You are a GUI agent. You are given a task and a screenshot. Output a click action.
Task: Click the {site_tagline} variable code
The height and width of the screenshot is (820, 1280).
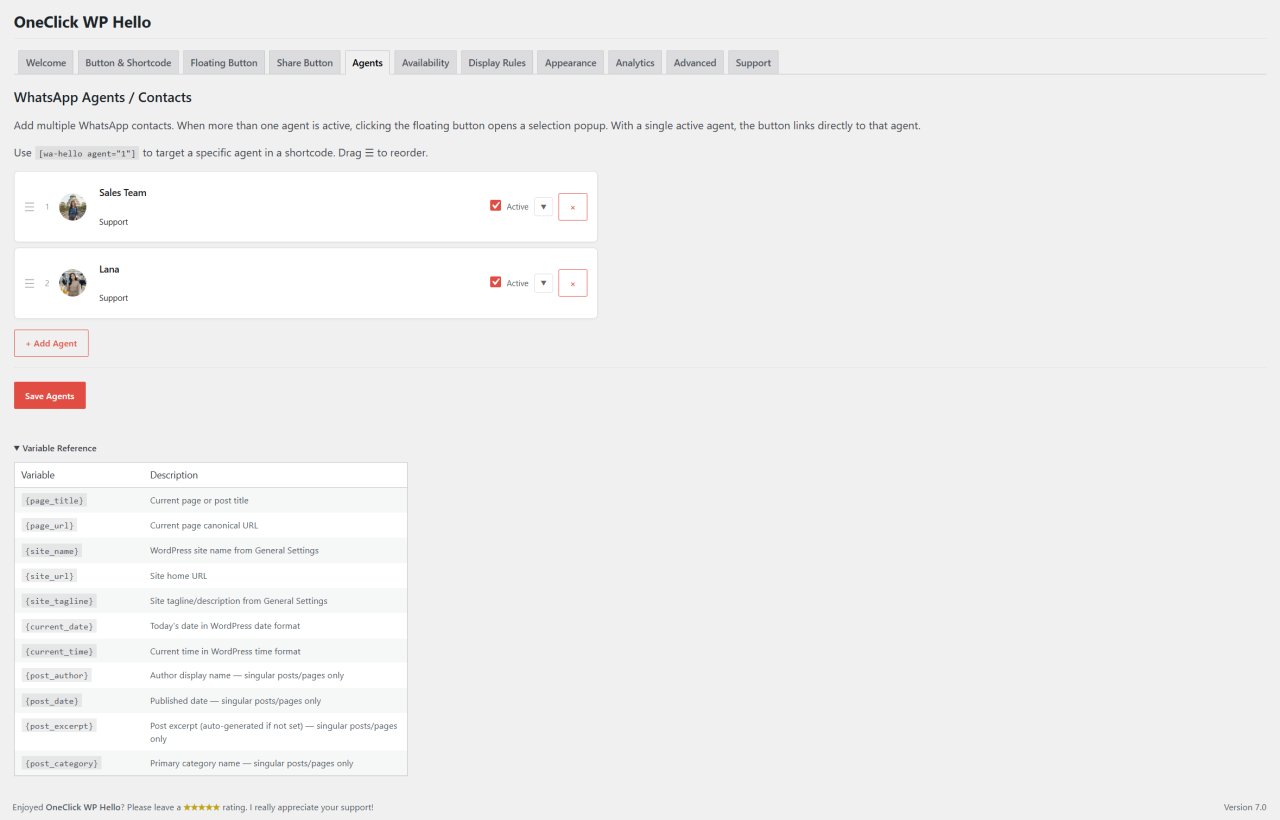pos(59,601)
